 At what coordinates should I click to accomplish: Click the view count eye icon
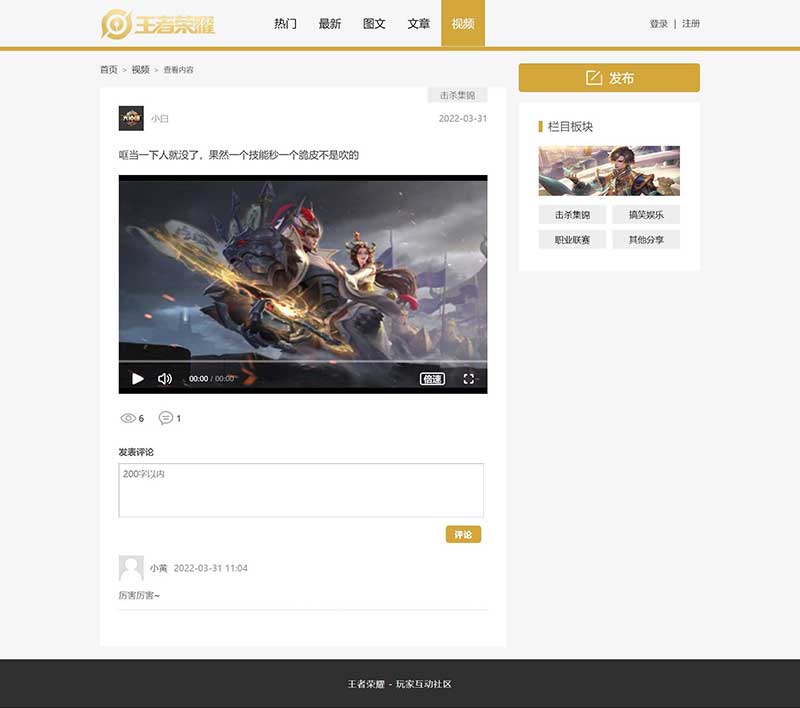(127, 418)
